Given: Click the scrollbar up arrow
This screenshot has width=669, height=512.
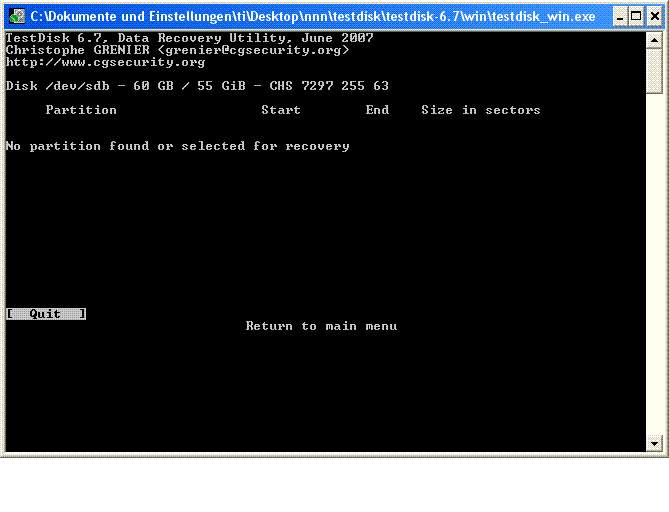Looking at the screenshot, I should point(654,41).
